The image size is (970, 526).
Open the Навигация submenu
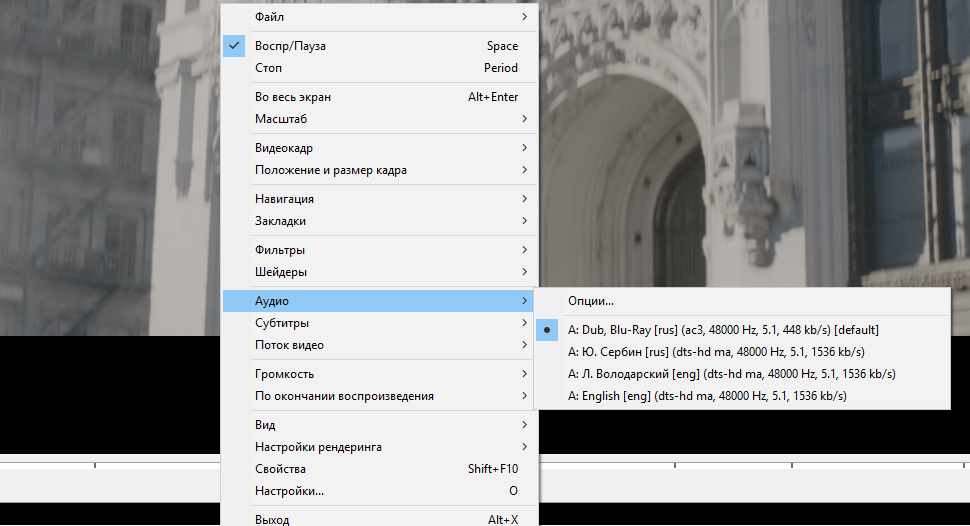[284, 199]
